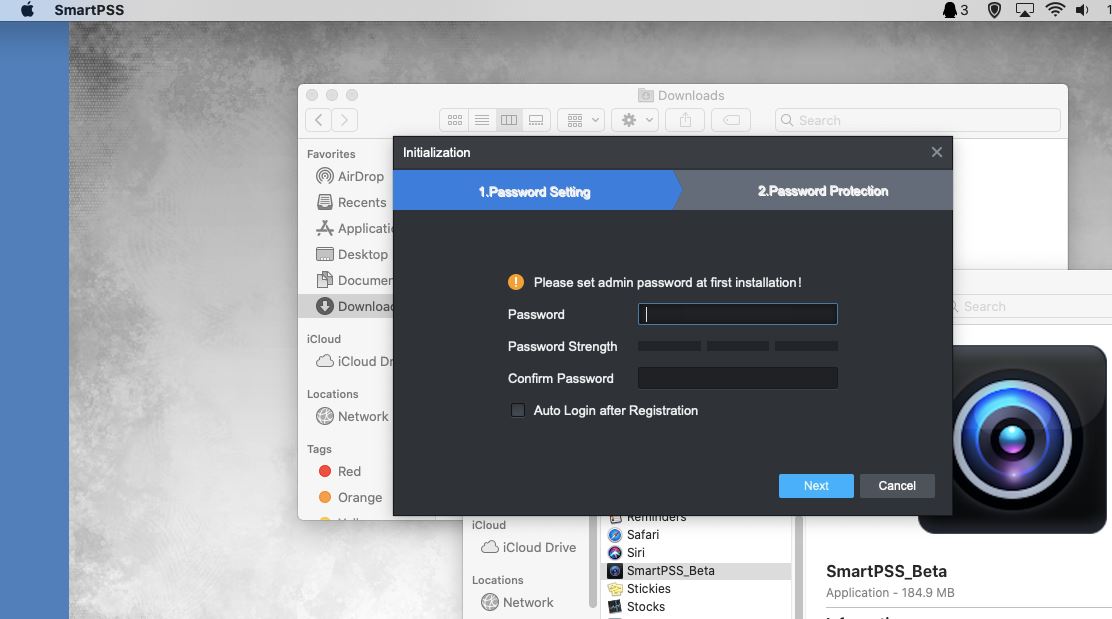The image size is (1112, 619).
Task: Focus the Confirm Password field
Action: click(x=738, y=378)
